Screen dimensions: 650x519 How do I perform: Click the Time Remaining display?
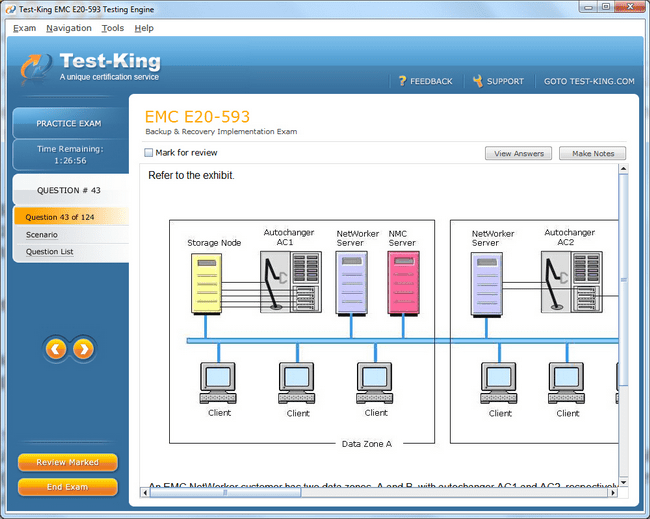(70, 155)
